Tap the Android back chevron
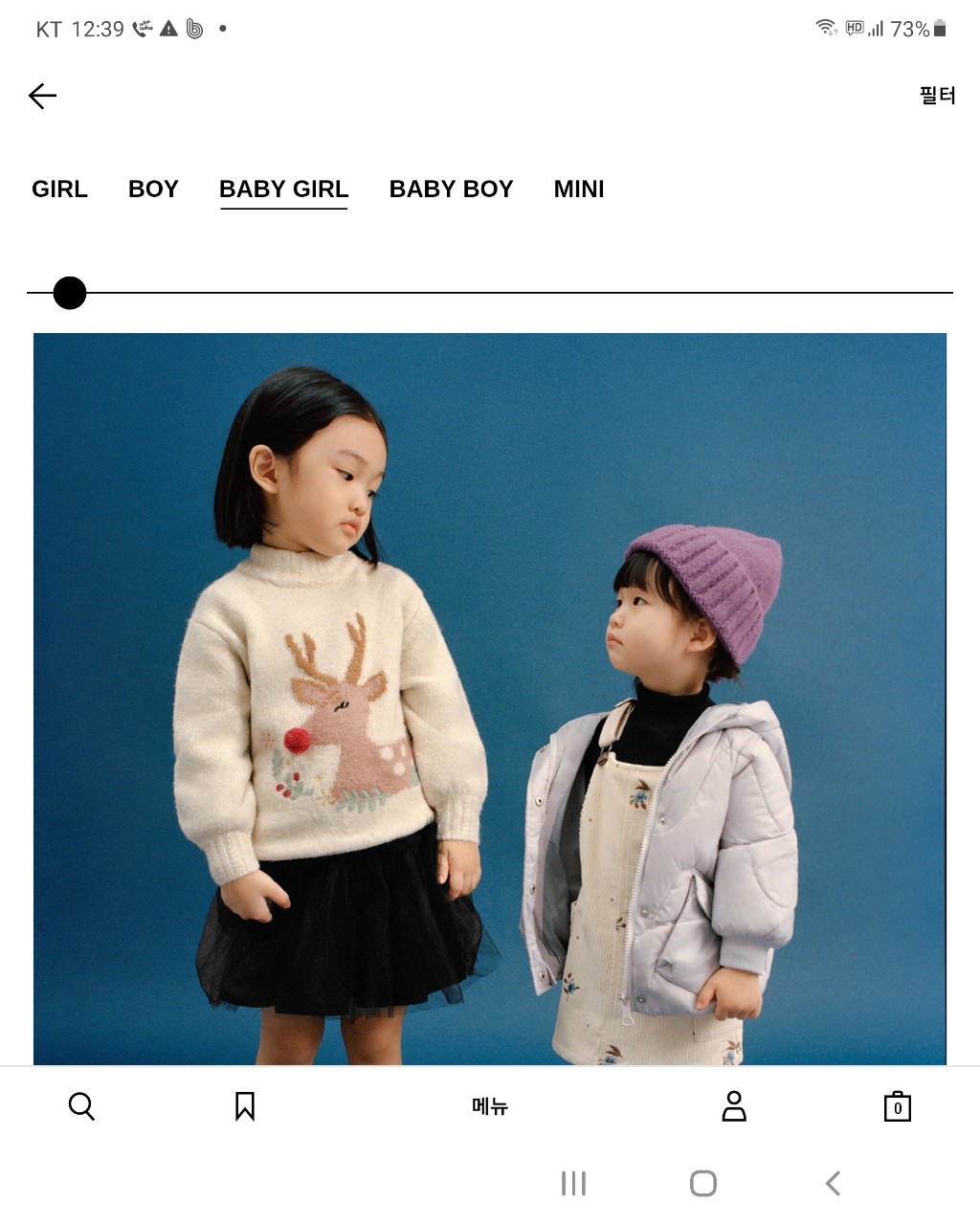Viewport: 980px width, 1225px height. [x=833, y=1184]
